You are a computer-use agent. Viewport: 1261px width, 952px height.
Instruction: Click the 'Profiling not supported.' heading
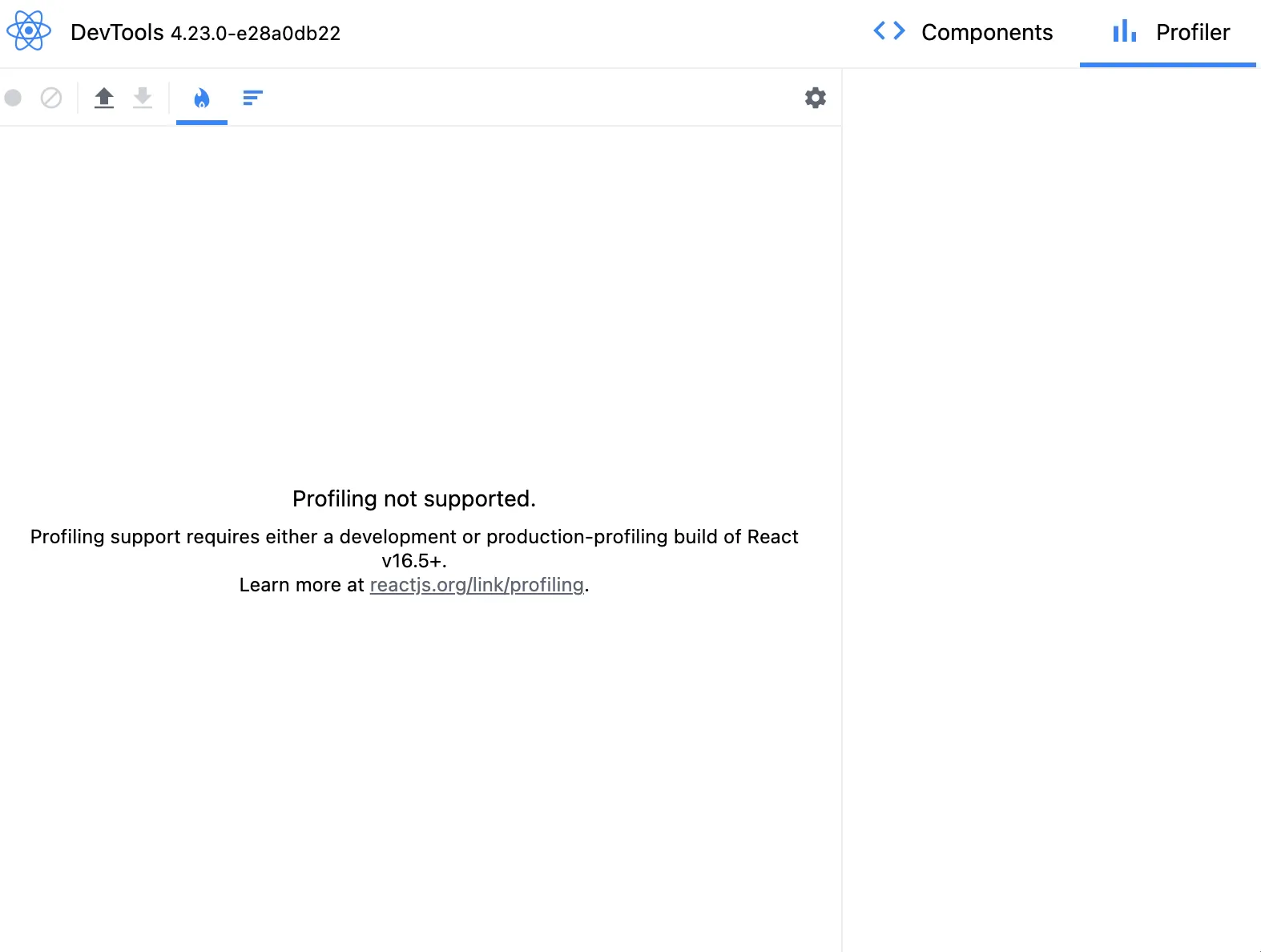click(414, 498)
